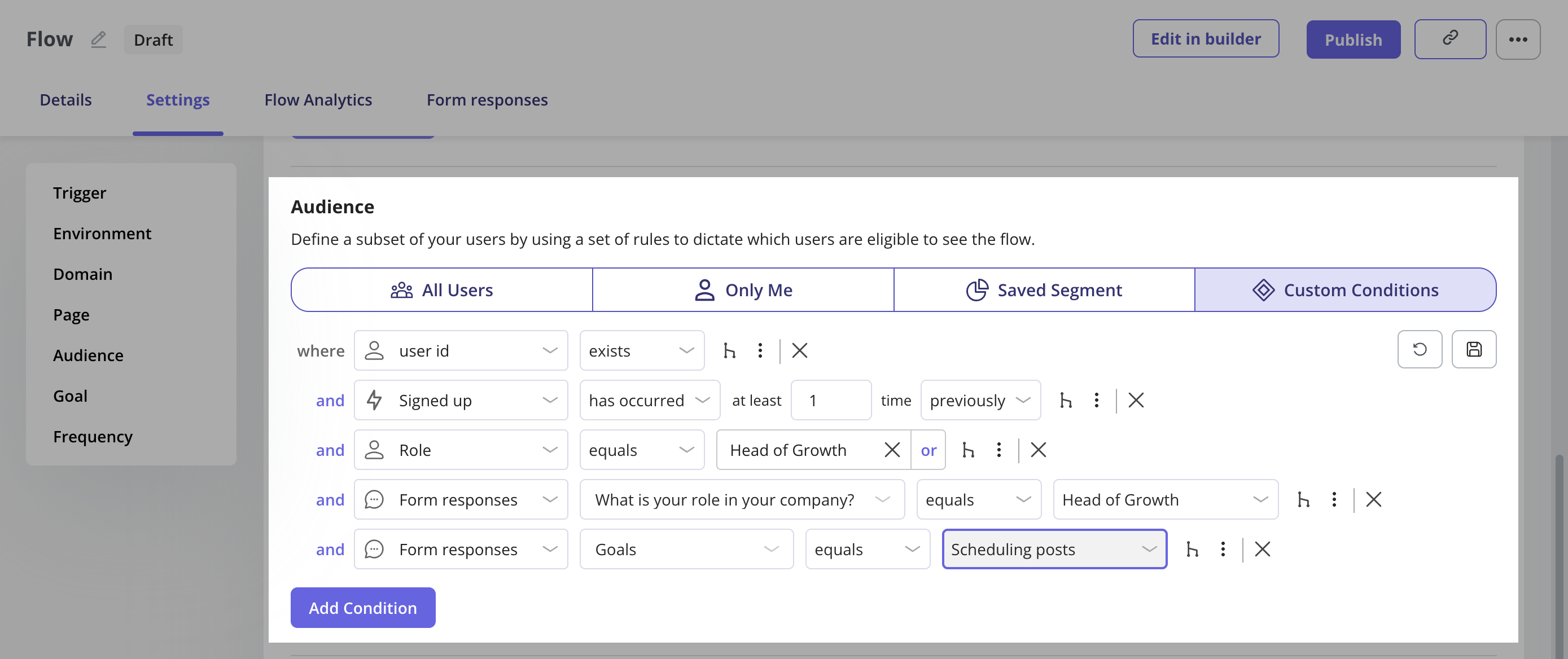The image size is (1568, 659).
Task: Switch to the Flow Analytics tab
Action: coord(318,100)
